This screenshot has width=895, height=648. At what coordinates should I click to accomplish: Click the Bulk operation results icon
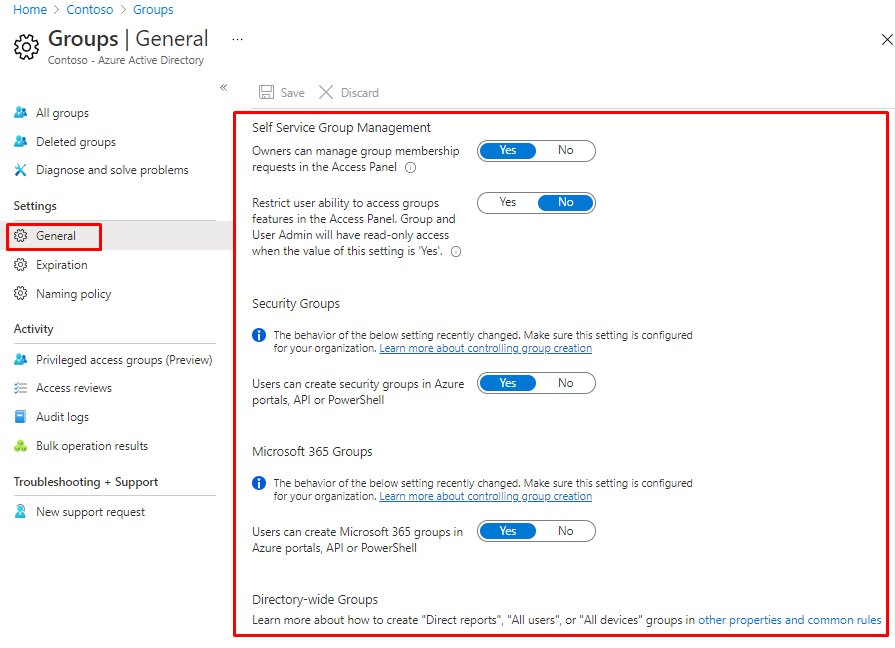coord(21,446)
